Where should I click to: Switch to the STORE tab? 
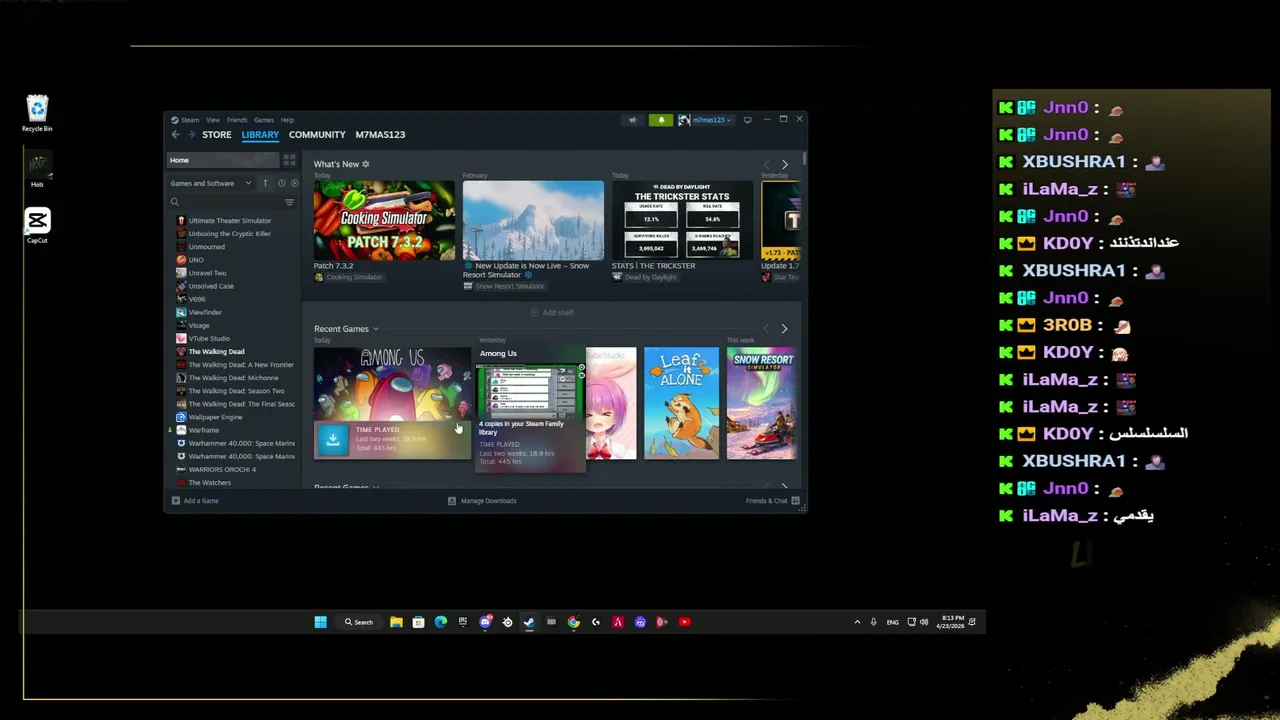[216, 135]
